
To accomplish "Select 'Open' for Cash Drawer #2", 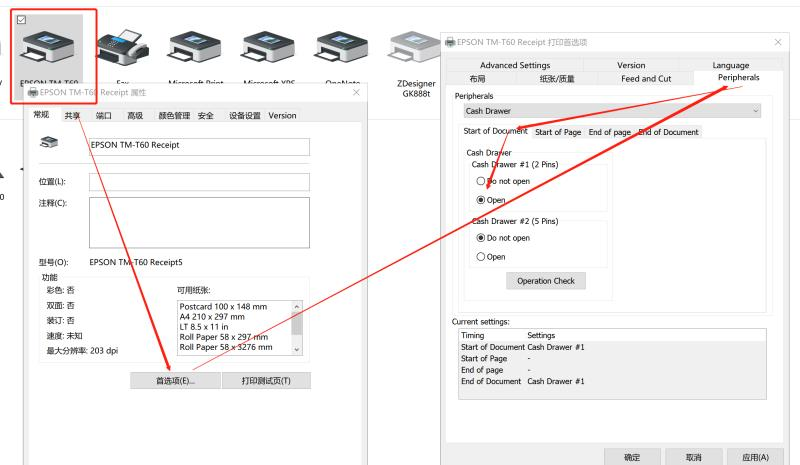I will [481, 257].
